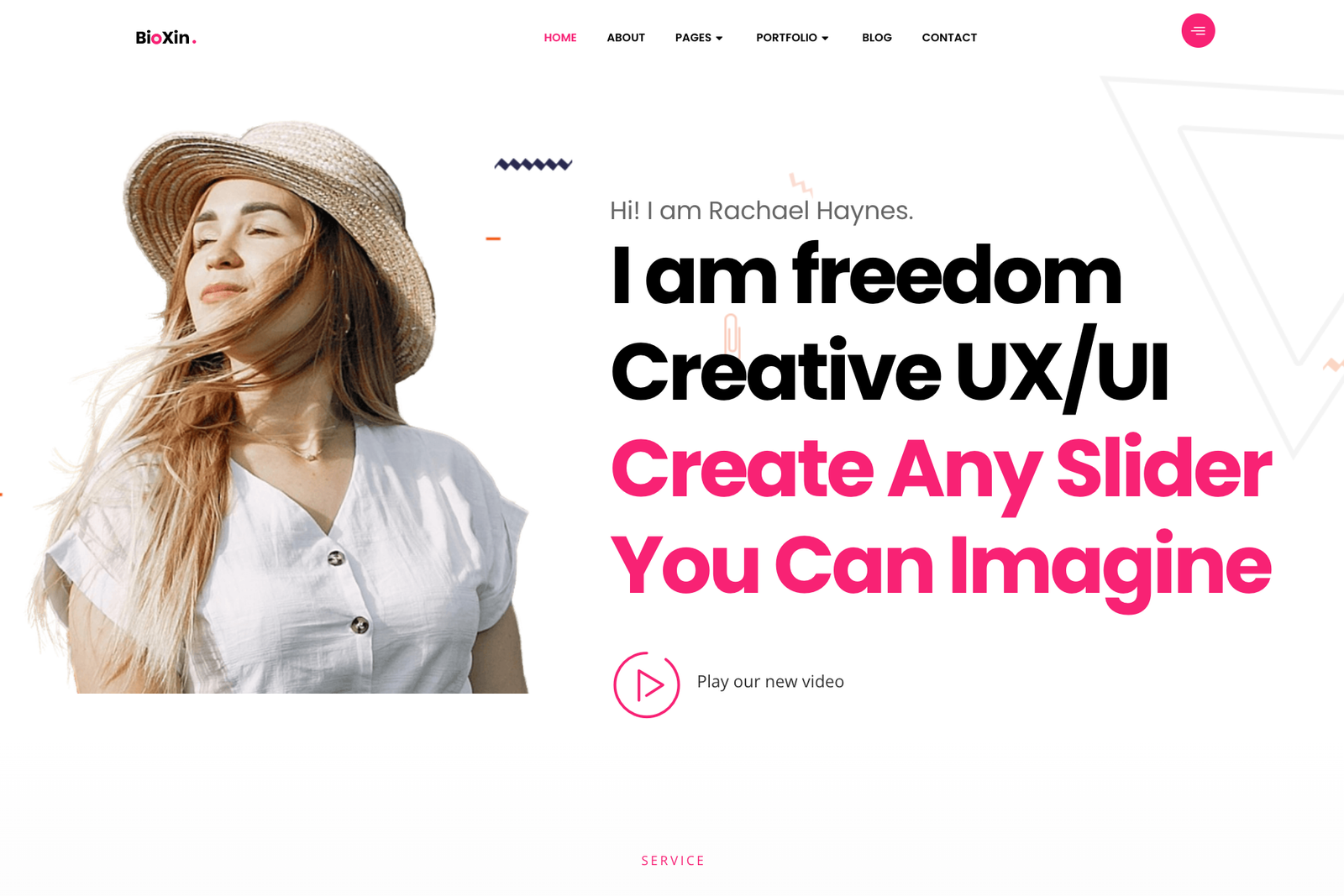Open the Contact nav link

click(x=949, y=38)
